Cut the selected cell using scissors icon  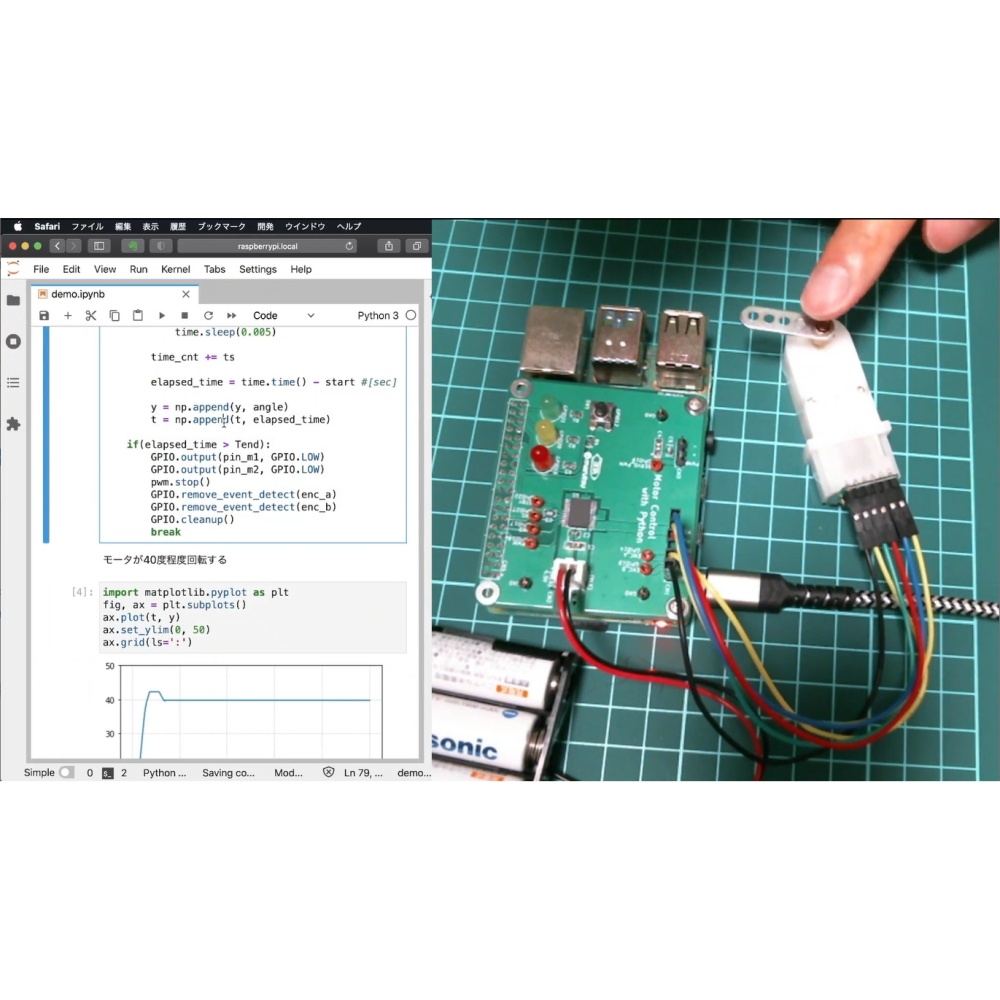91,316
